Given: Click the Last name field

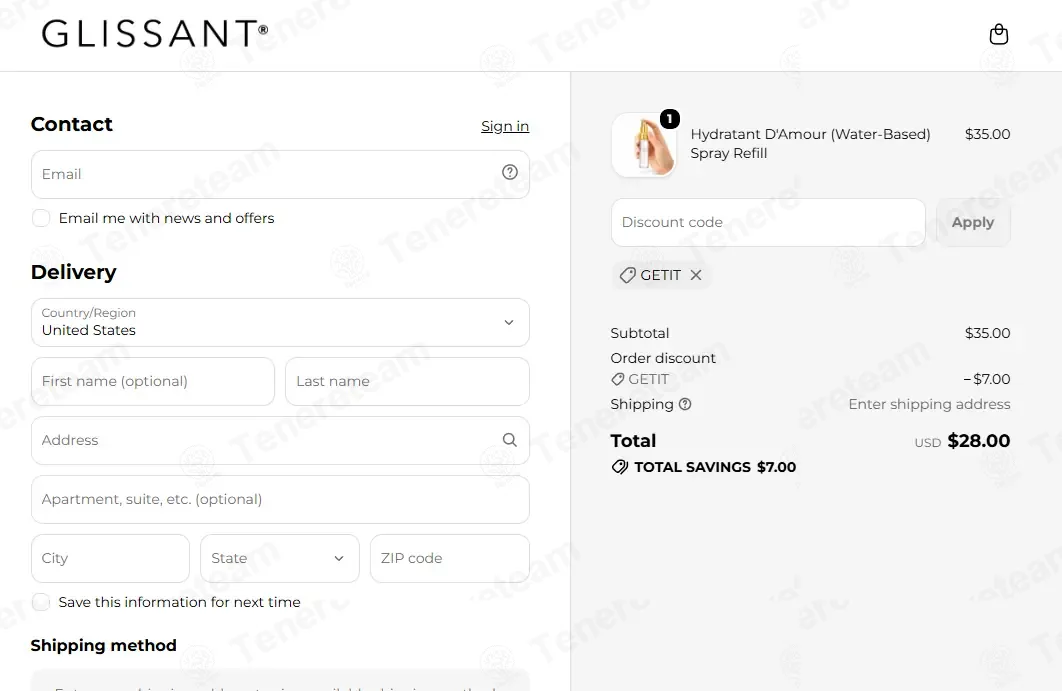Looking at the screenshot, I should tap(408, 381).
